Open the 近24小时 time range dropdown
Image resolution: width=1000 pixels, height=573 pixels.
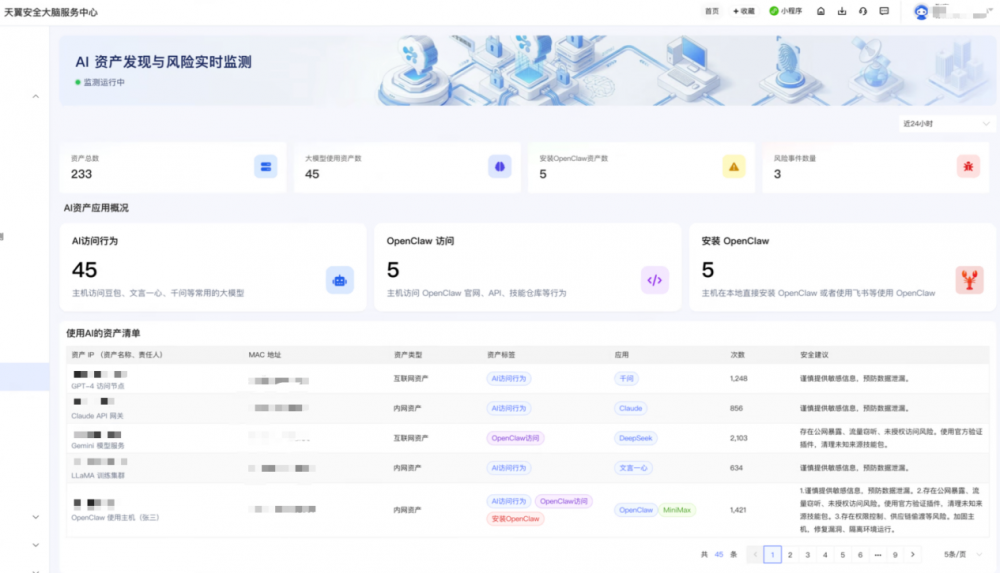point(943,124)
